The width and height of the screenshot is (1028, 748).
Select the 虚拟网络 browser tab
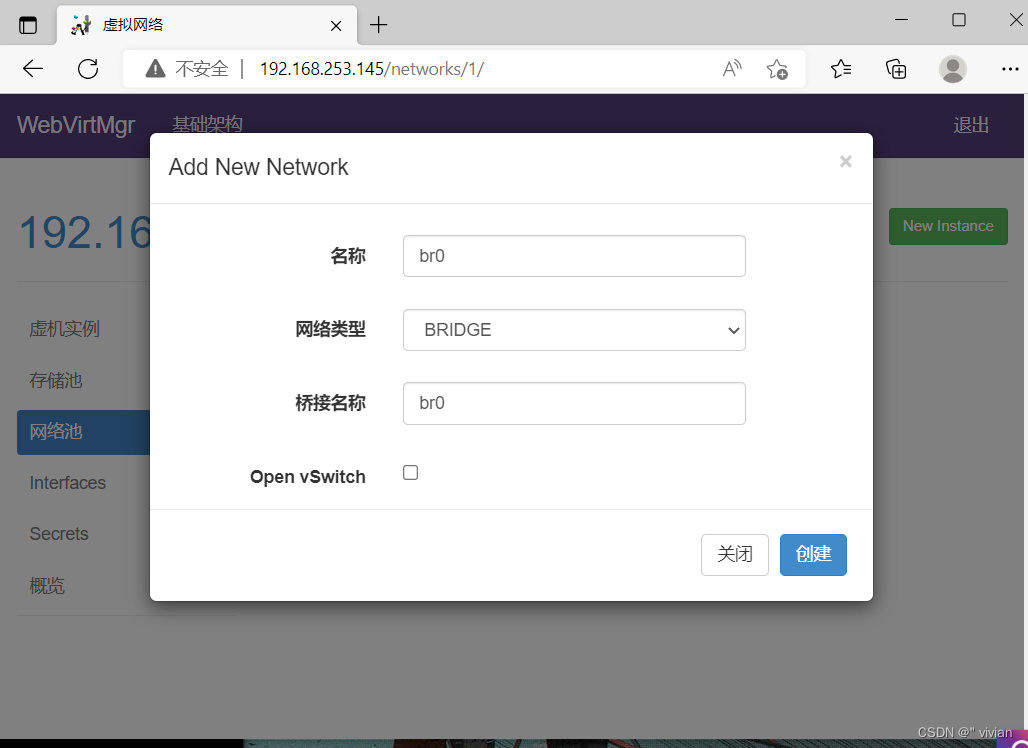[207, 26]
